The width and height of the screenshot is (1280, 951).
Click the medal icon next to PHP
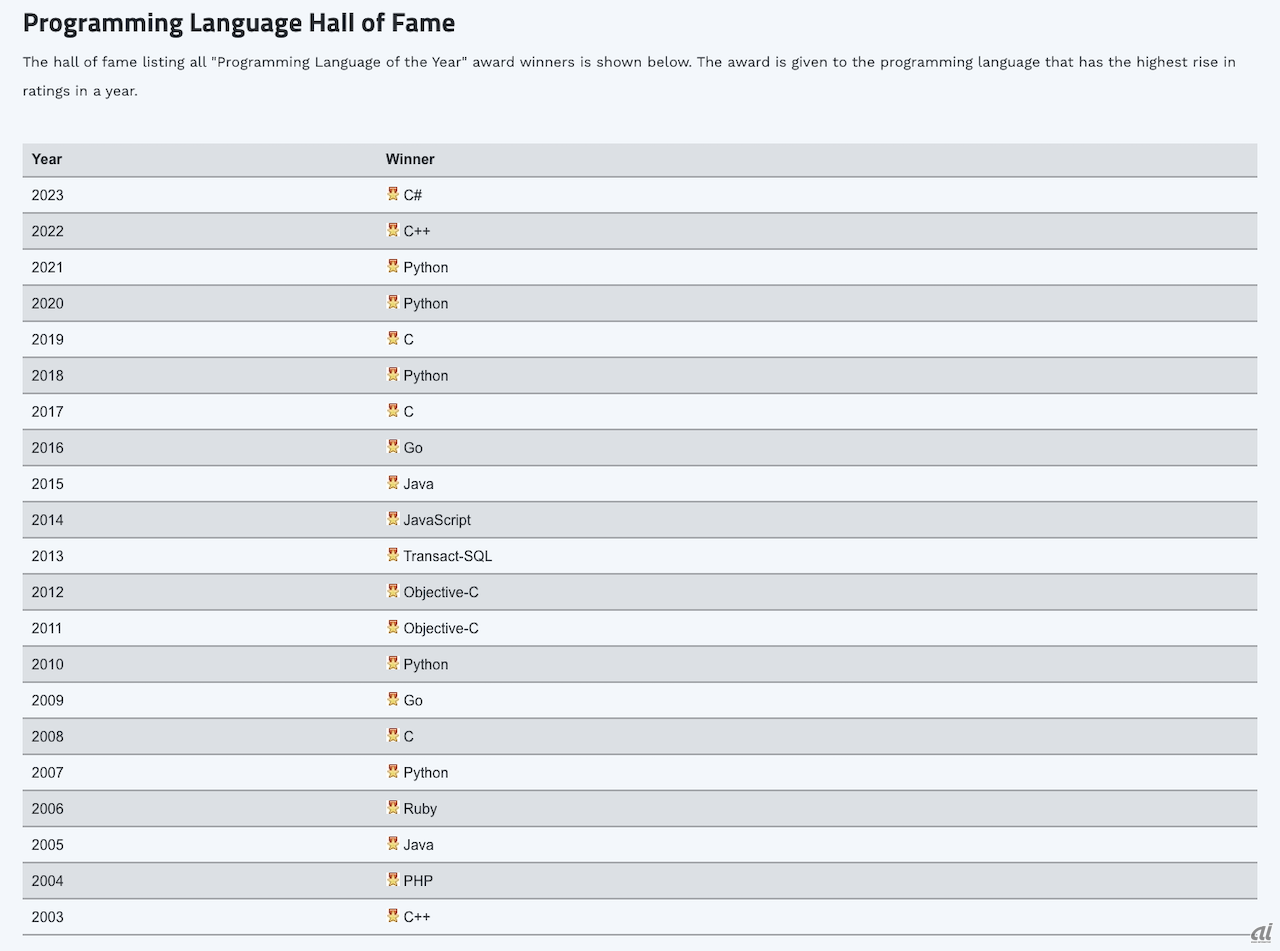pyautogui.click(x=393, y=879)
